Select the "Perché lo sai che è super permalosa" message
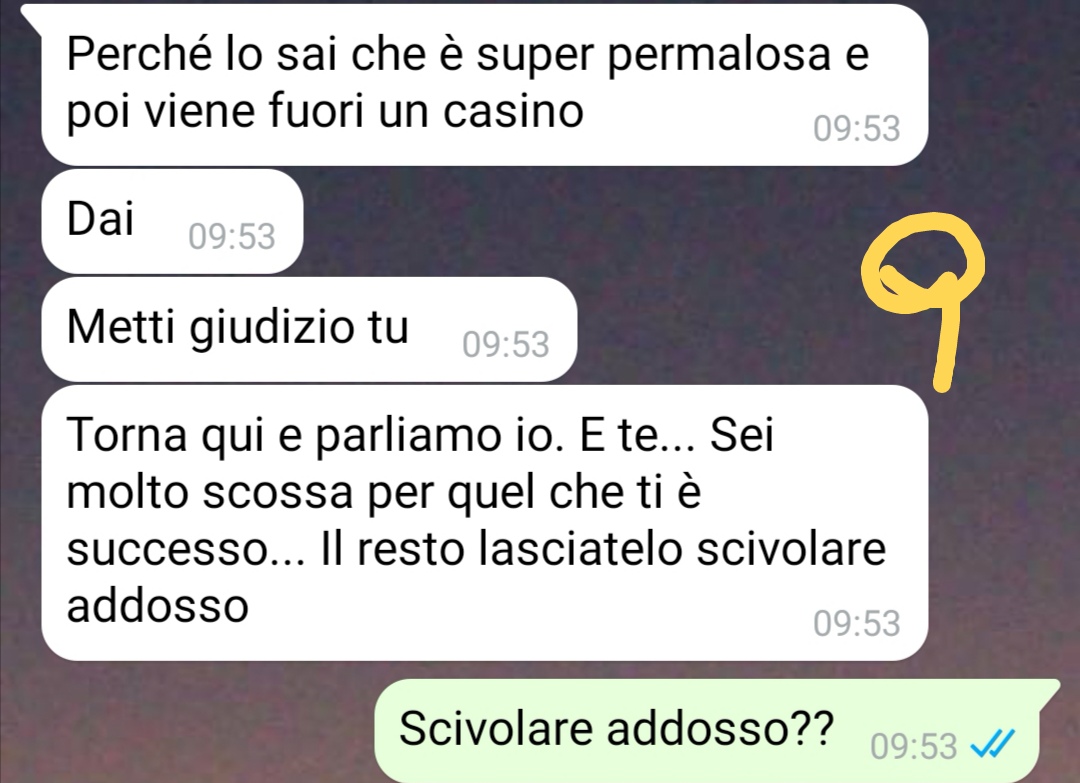Screen dimensions: 1080x783 tap(485, 85)
